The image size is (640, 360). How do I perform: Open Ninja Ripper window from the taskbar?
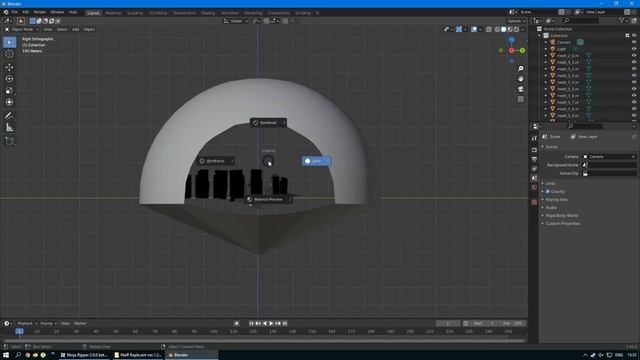[84, 355]
